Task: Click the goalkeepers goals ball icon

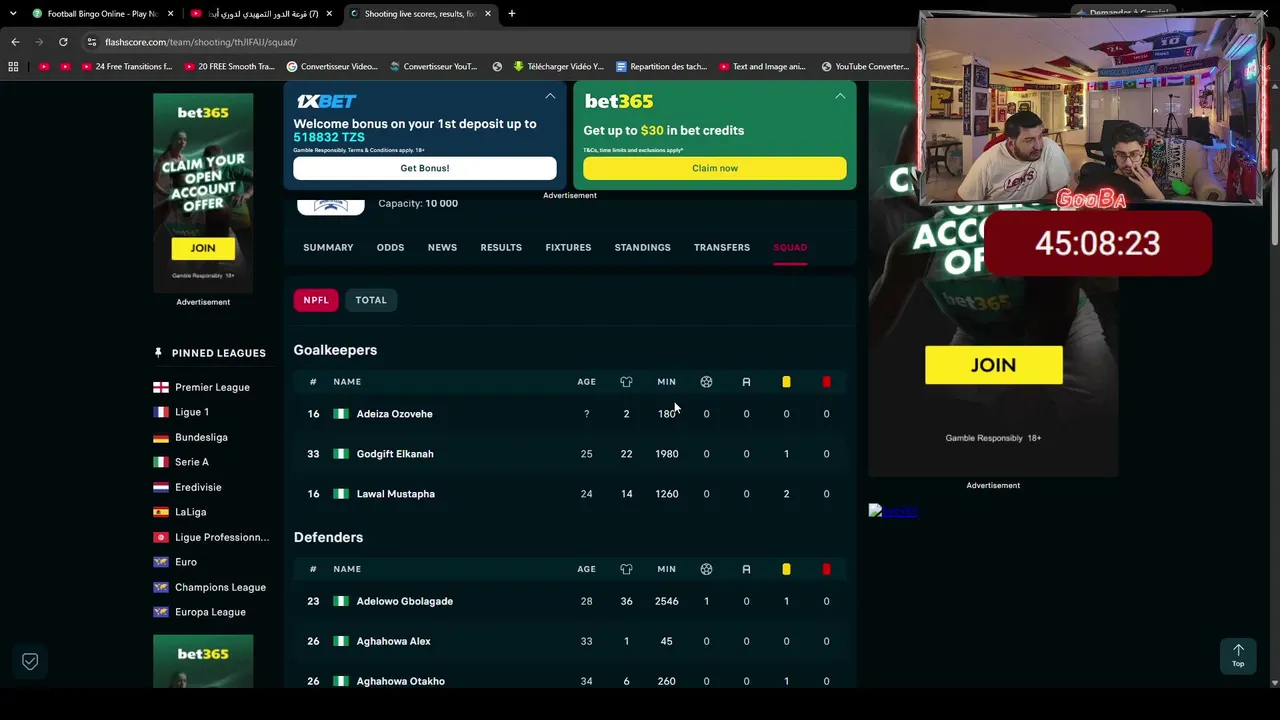Action: point(706,382)
